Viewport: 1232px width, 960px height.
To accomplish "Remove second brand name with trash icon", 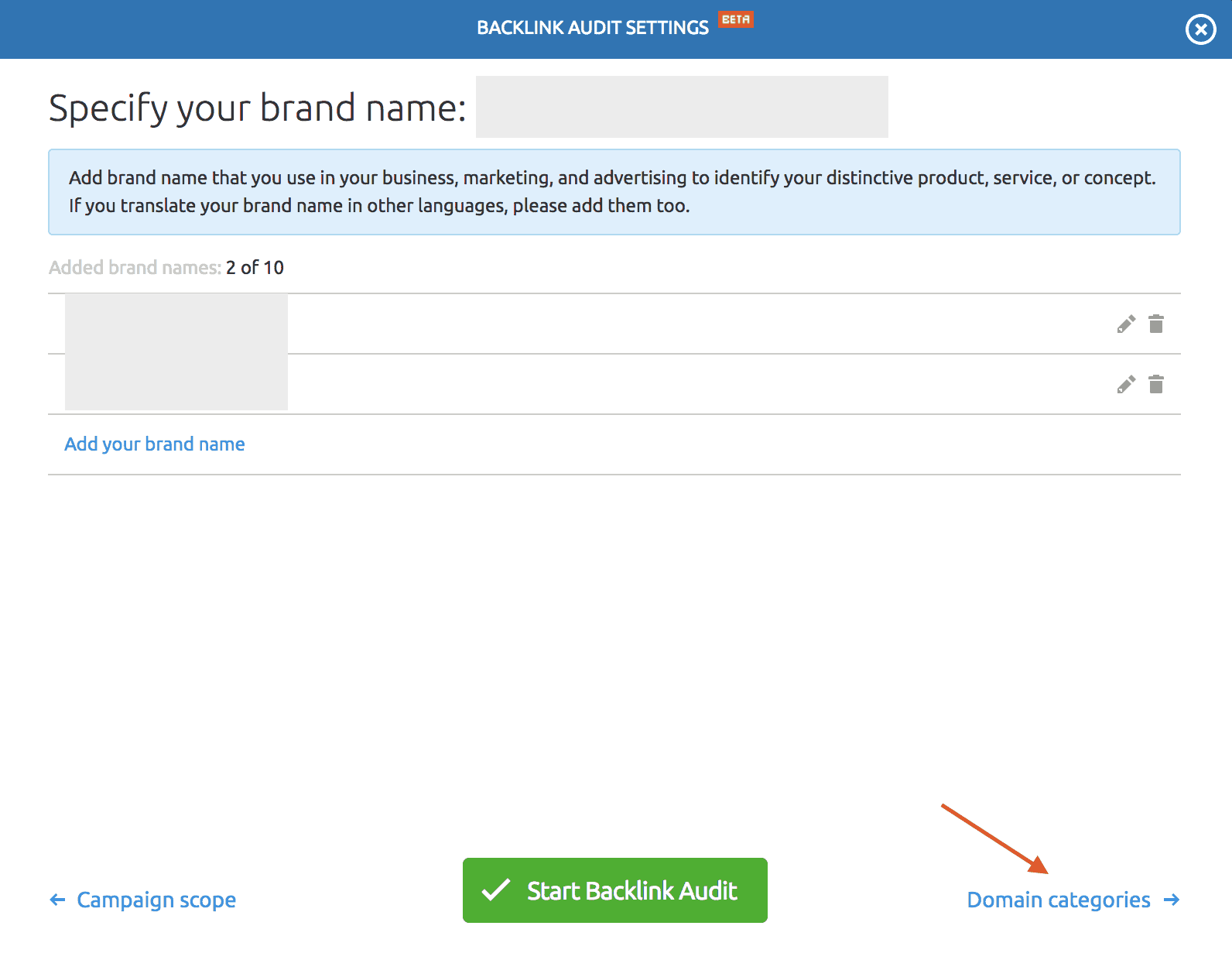I will [1156, 384].
